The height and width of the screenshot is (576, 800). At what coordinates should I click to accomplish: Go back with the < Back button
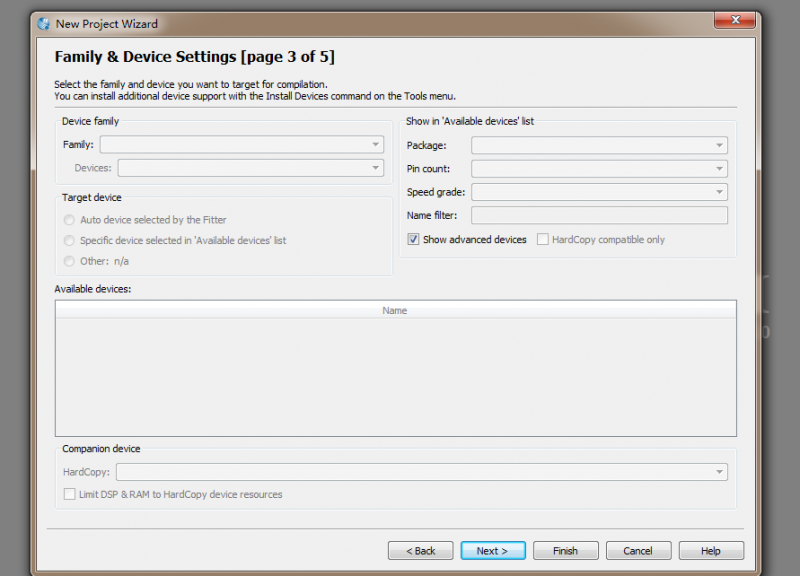pyautogui.click(x=420, y=551)
